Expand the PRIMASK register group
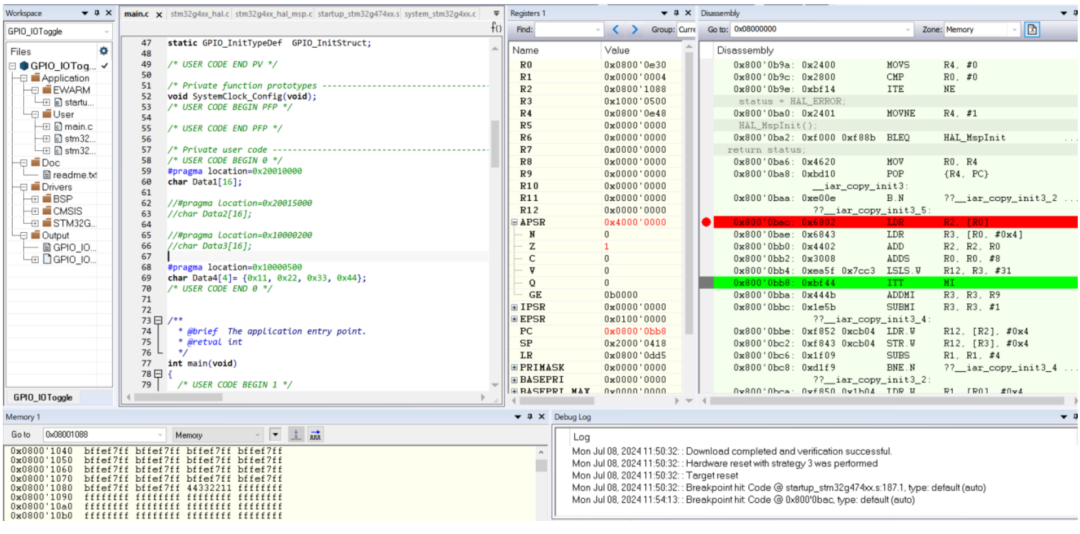This screenshot has width=1080, height=534. click(515, 367)
